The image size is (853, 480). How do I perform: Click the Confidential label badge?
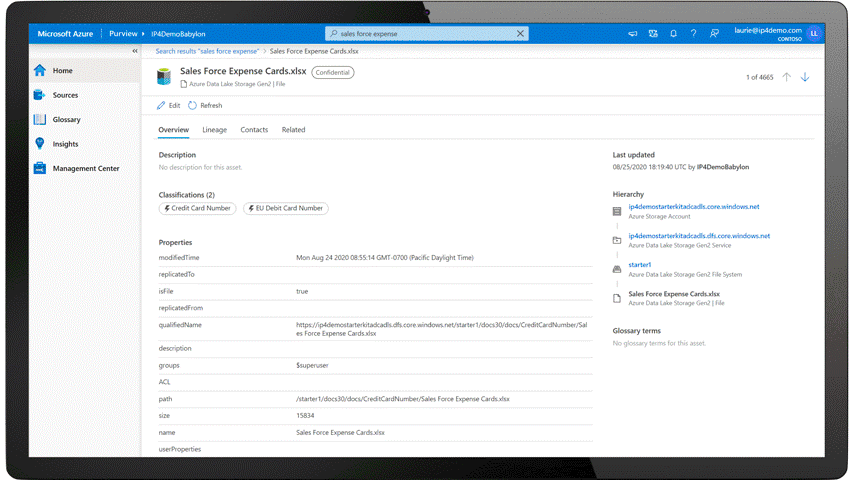tap(332, 72)
